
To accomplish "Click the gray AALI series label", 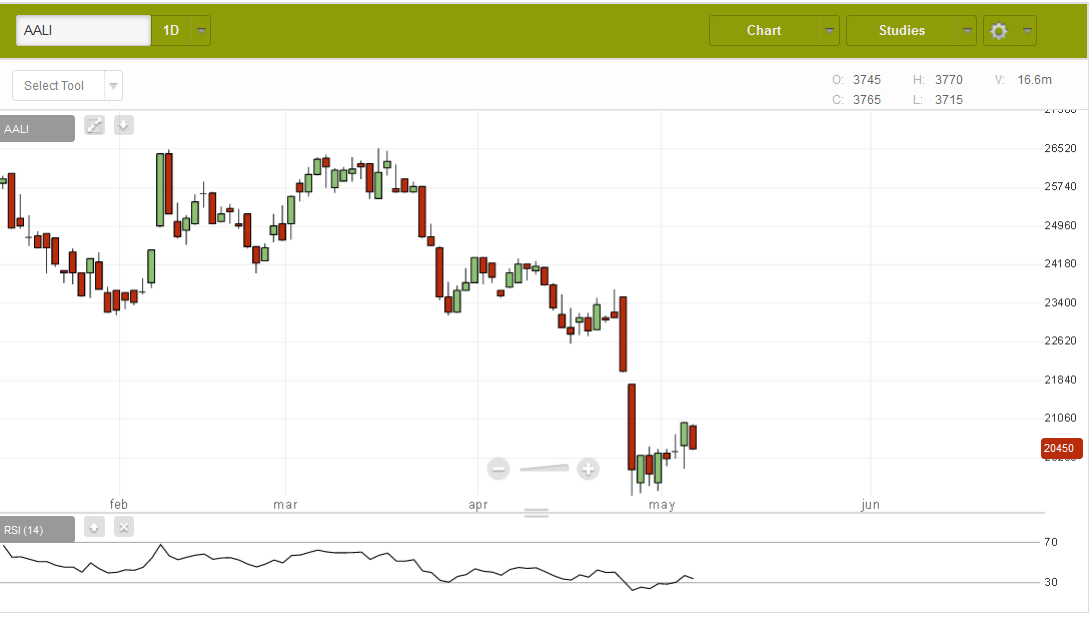I will coord(37,128).
